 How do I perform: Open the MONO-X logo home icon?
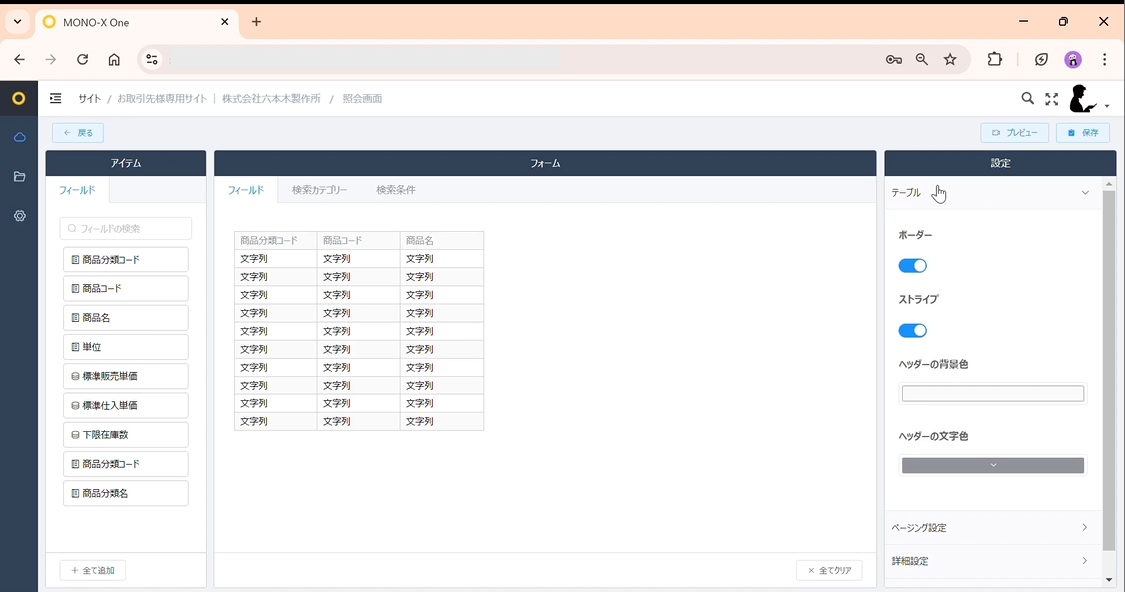click(x=19, y=98)
